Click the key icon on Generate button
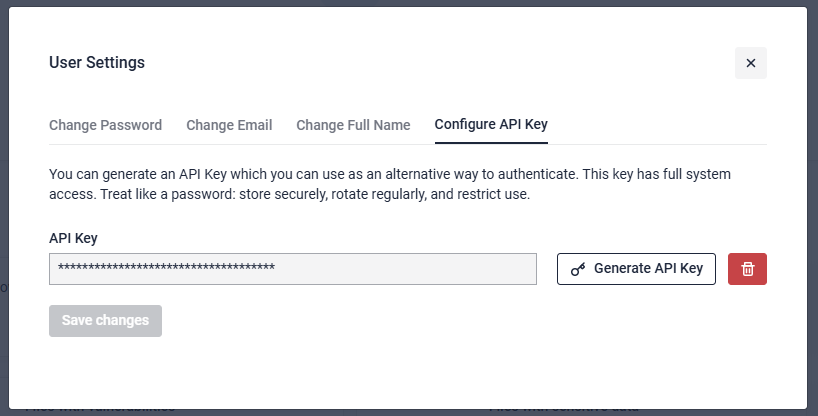818x416 pixels. point(578,269)
